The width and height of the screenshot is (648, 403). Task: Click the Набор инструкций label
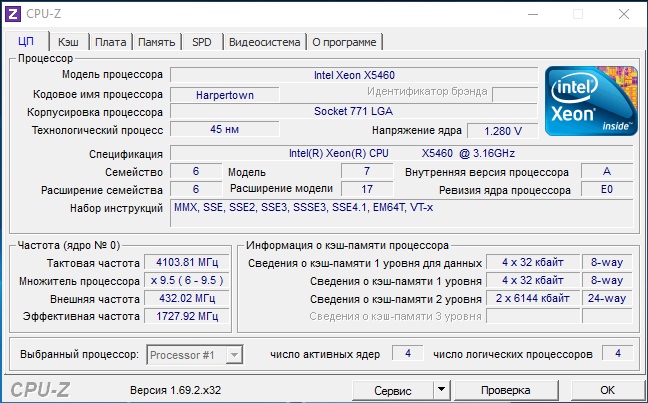click(x=117, y=208)
